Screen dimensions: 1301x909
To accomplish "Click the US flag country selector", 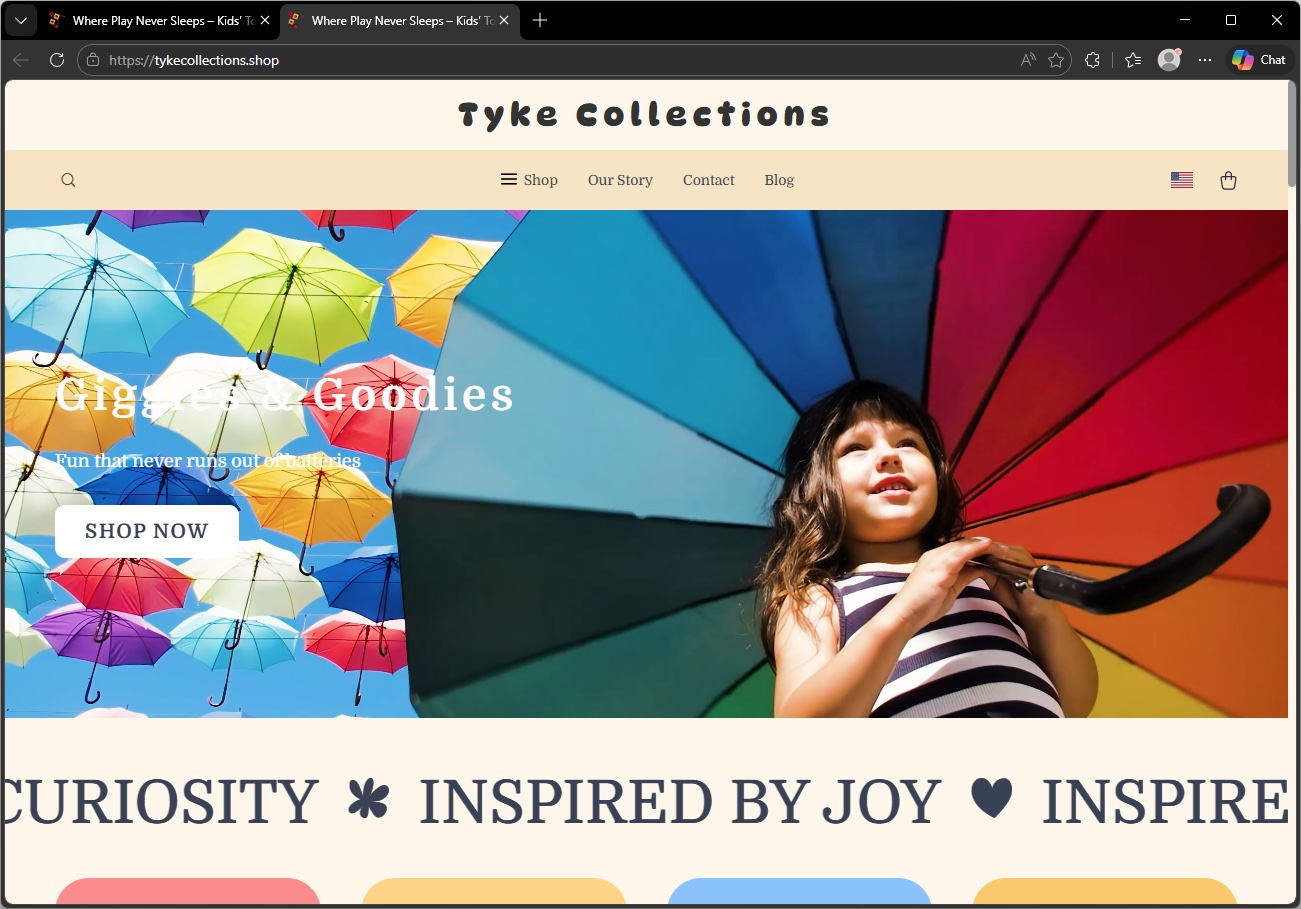I will pyautogui.click(x=1181, y=180).
